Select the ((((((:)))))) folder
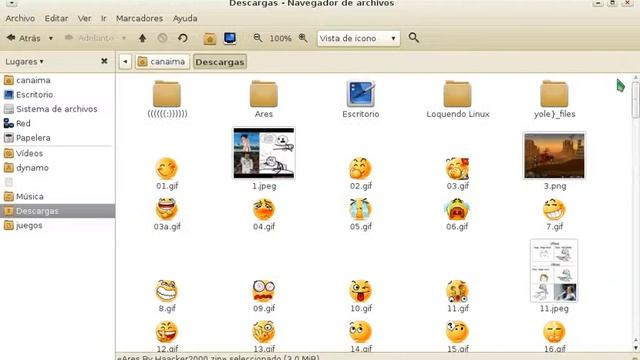 point(167,99)
